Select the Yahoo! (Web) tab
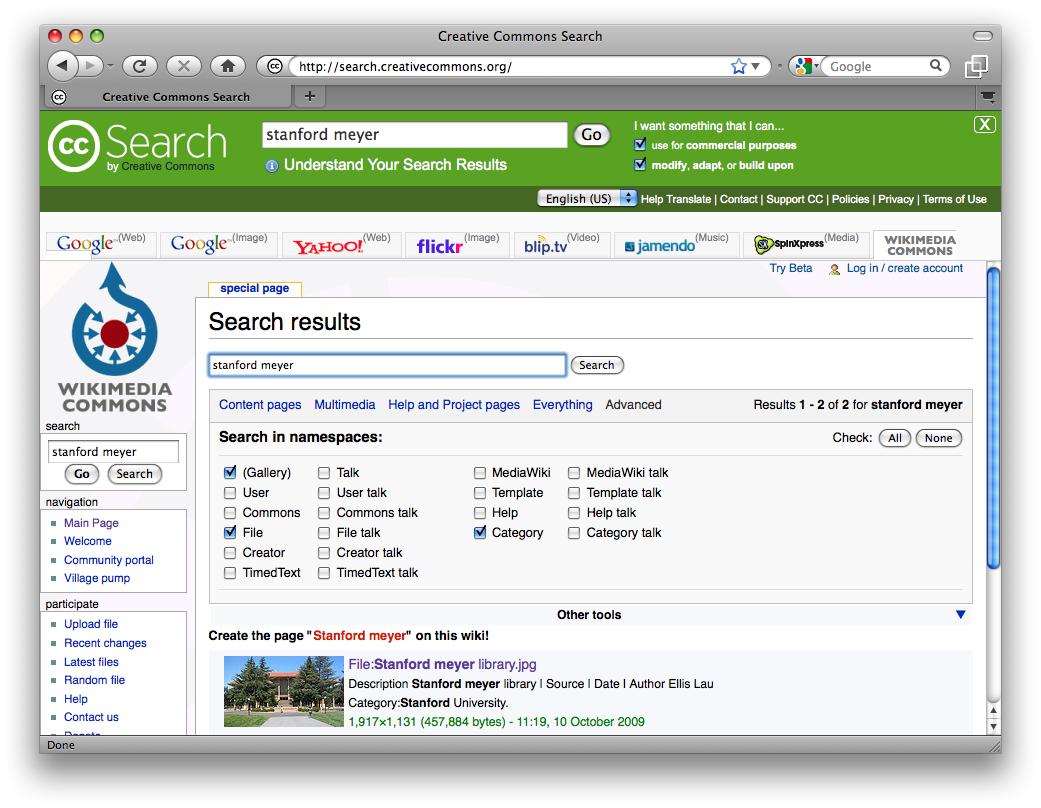 pos(341,244)
